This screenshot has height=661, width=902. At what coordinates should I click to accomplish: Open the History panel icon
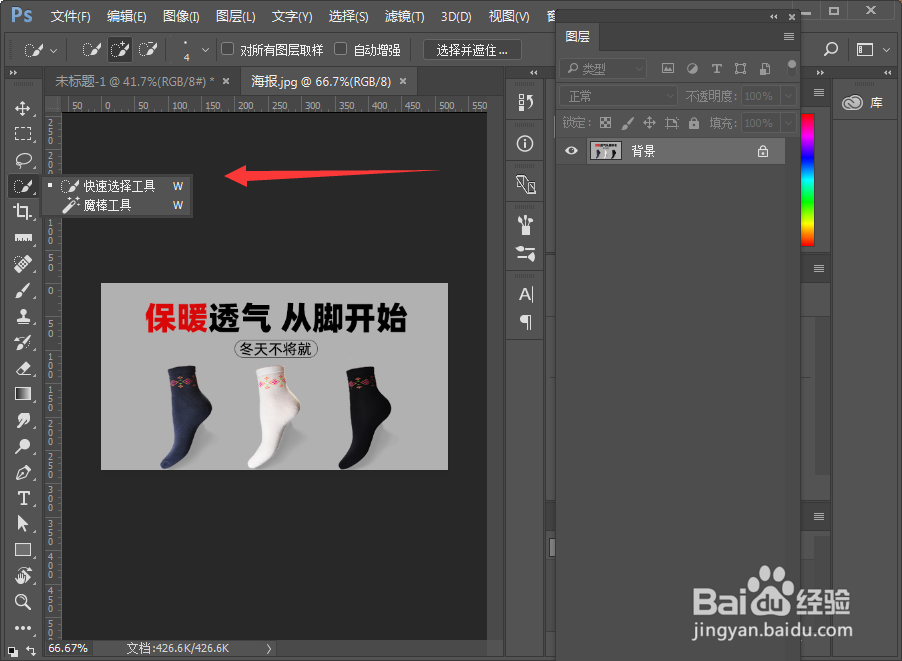[525, 102]
